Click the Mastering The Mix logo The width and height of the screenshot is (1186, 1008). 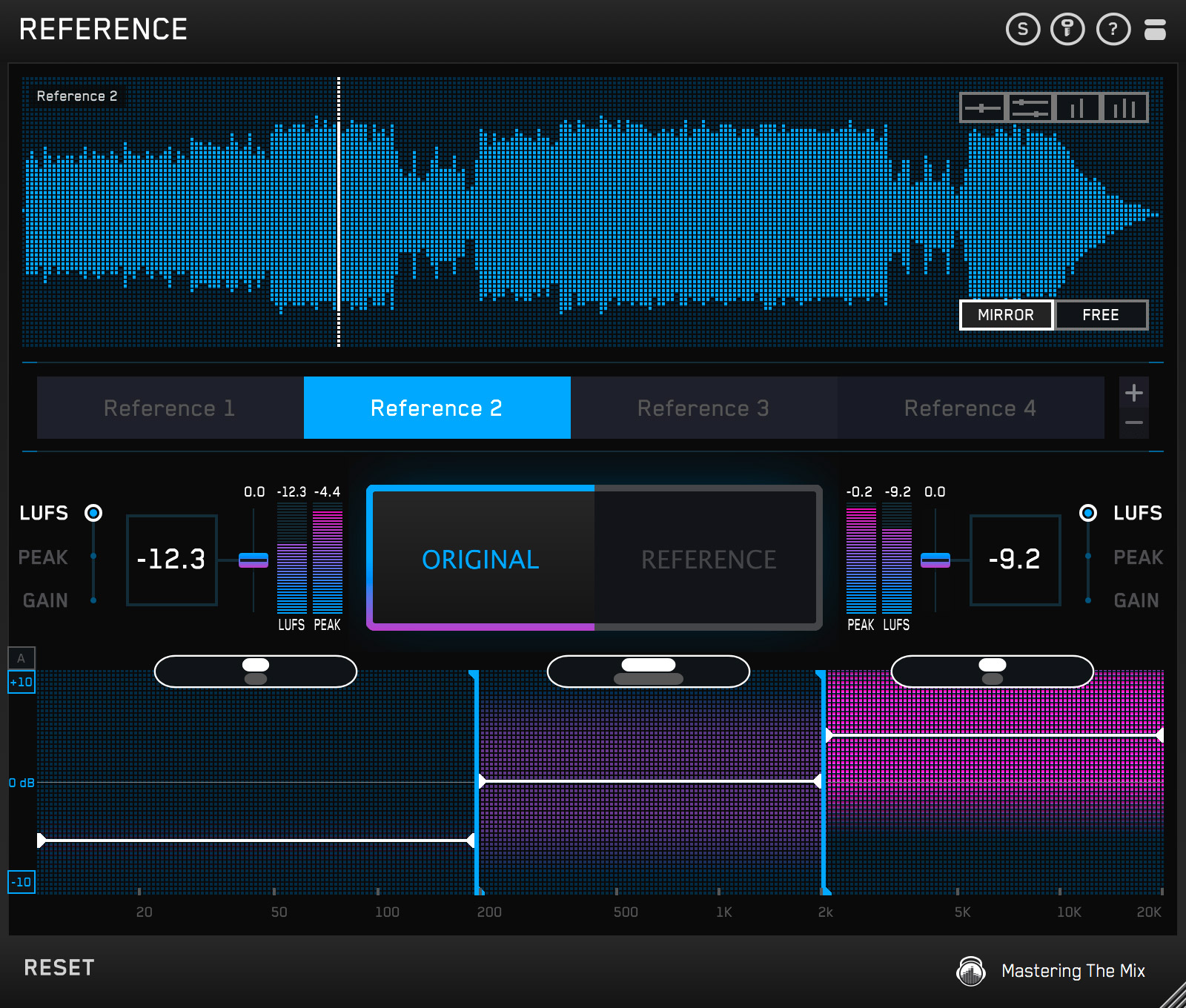coord(971,971)
